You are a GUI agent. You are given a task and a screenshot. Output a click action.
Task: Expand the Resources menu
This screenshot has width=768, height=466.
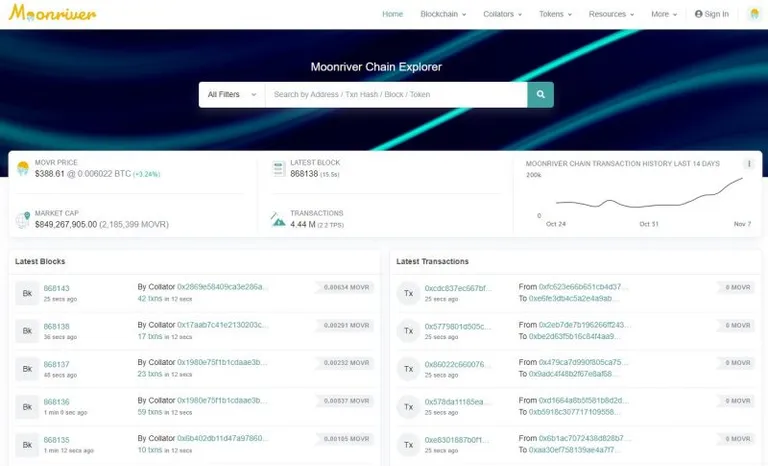[611, 14]
